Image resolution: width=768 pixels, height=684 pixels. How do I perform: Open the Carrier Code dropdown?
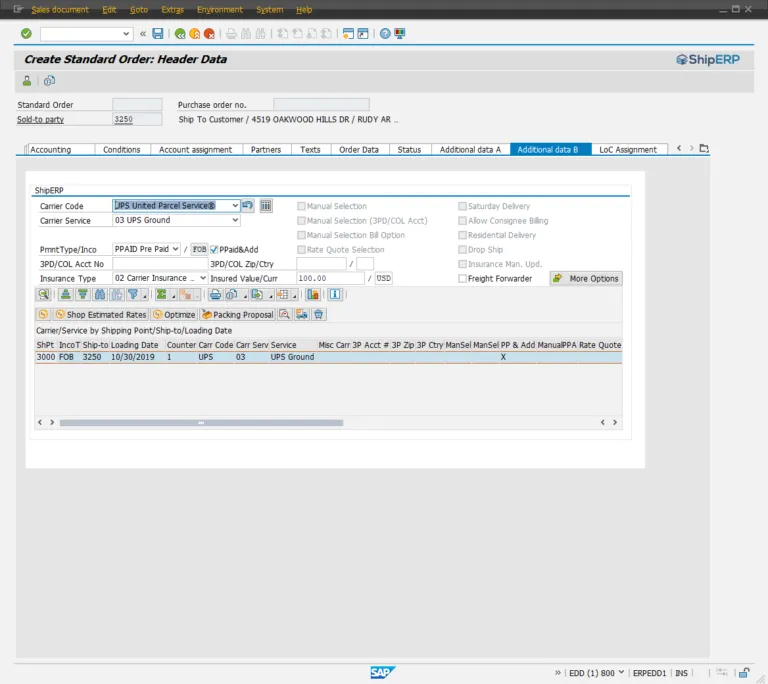click(235, 205)
